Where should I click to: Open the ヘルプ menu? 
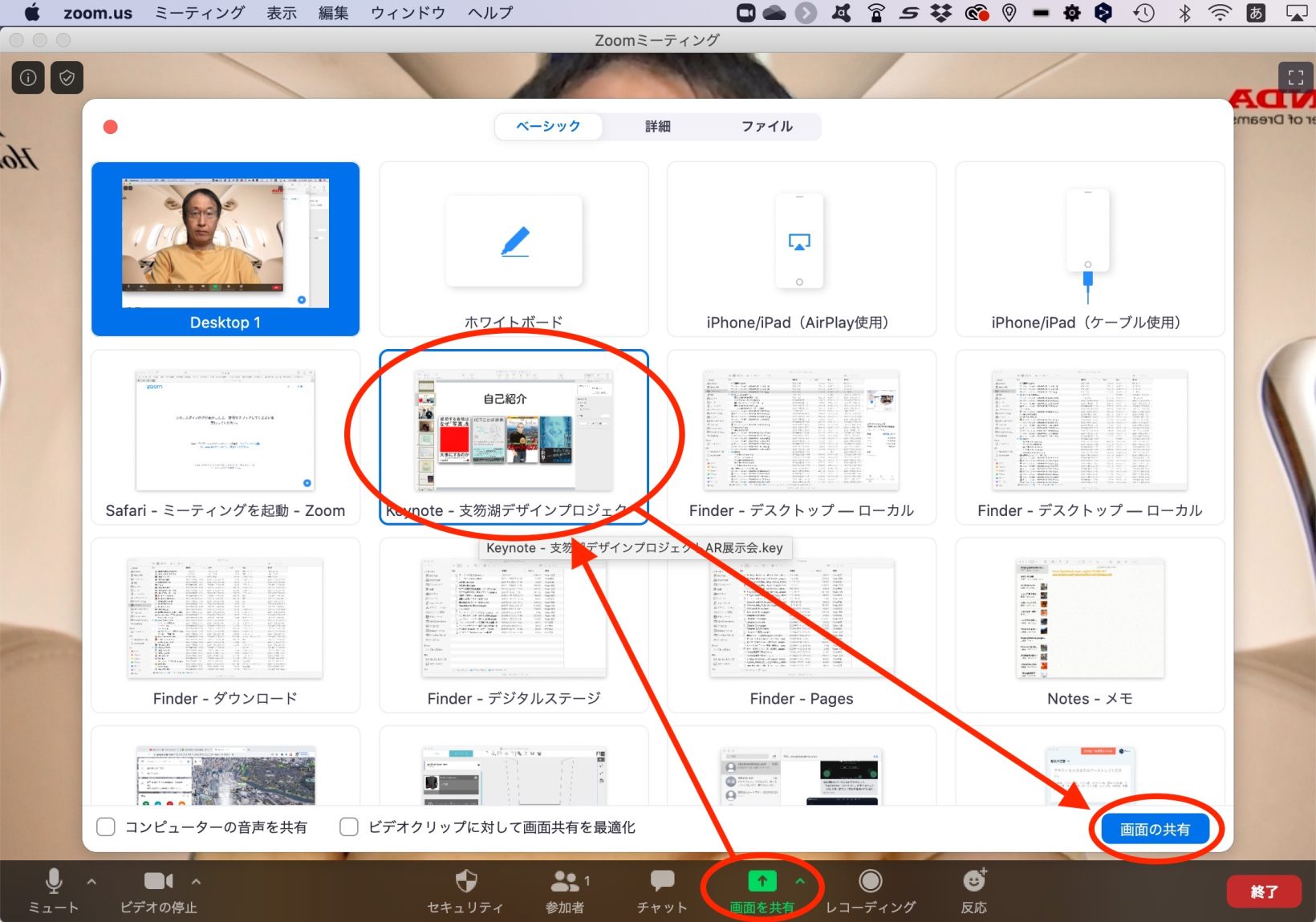(490, 13)
